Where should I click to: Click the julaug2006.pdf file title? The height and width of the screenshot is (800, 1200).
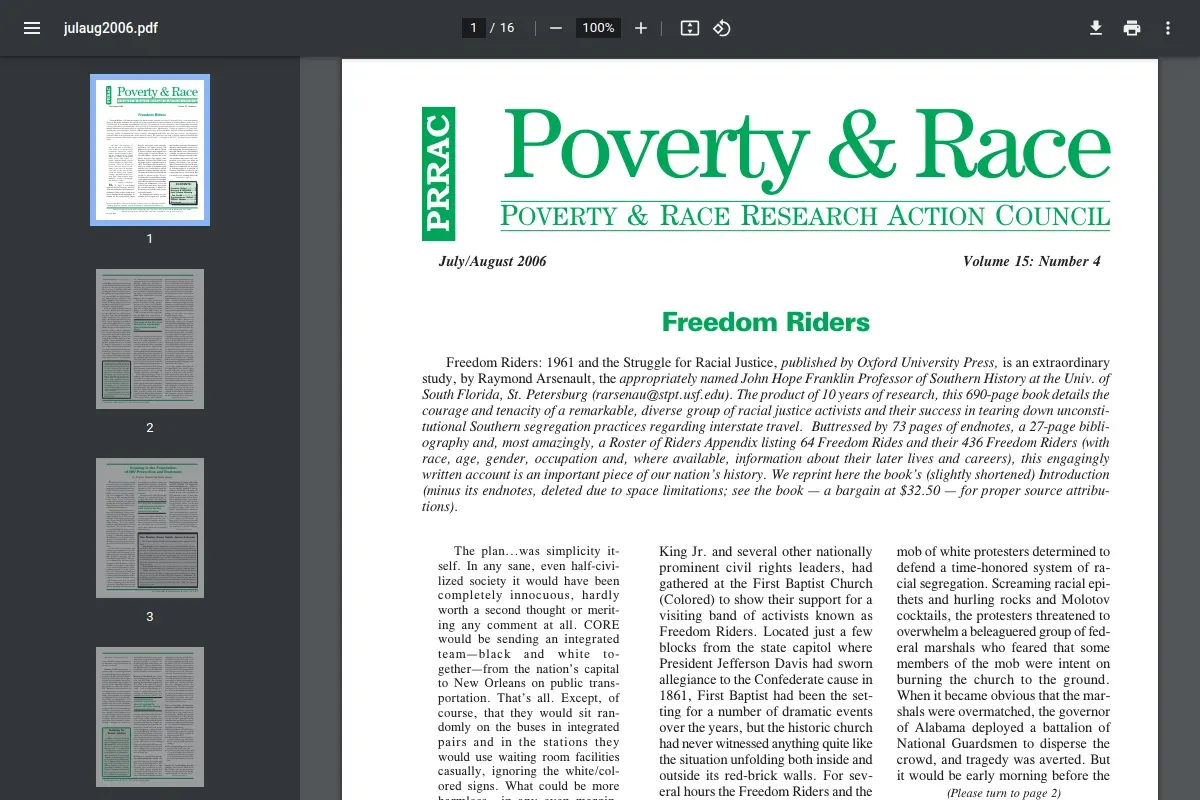[x=111, y=28]
